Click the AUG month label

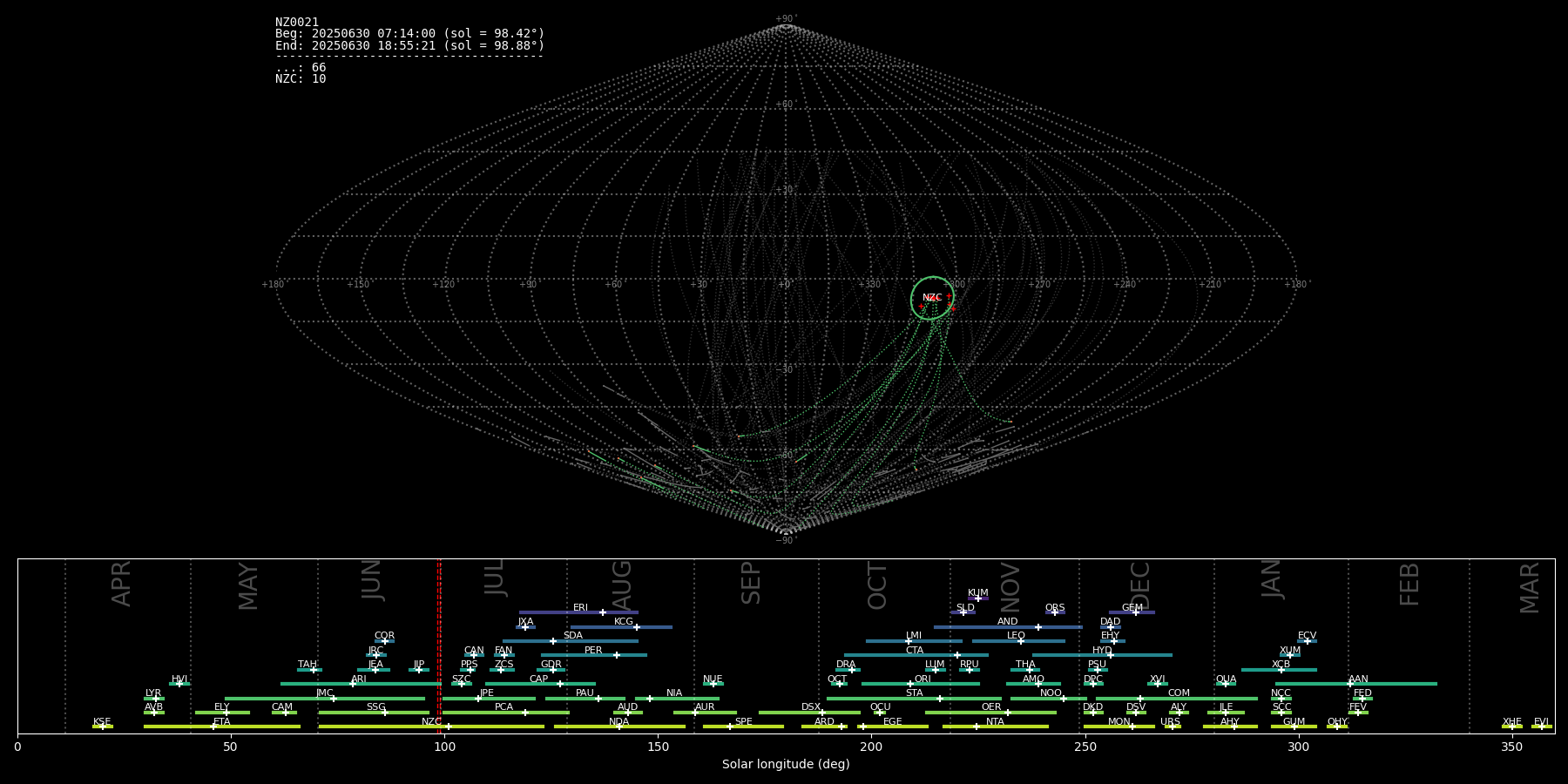pyautogui.click(x=621, y=585)
